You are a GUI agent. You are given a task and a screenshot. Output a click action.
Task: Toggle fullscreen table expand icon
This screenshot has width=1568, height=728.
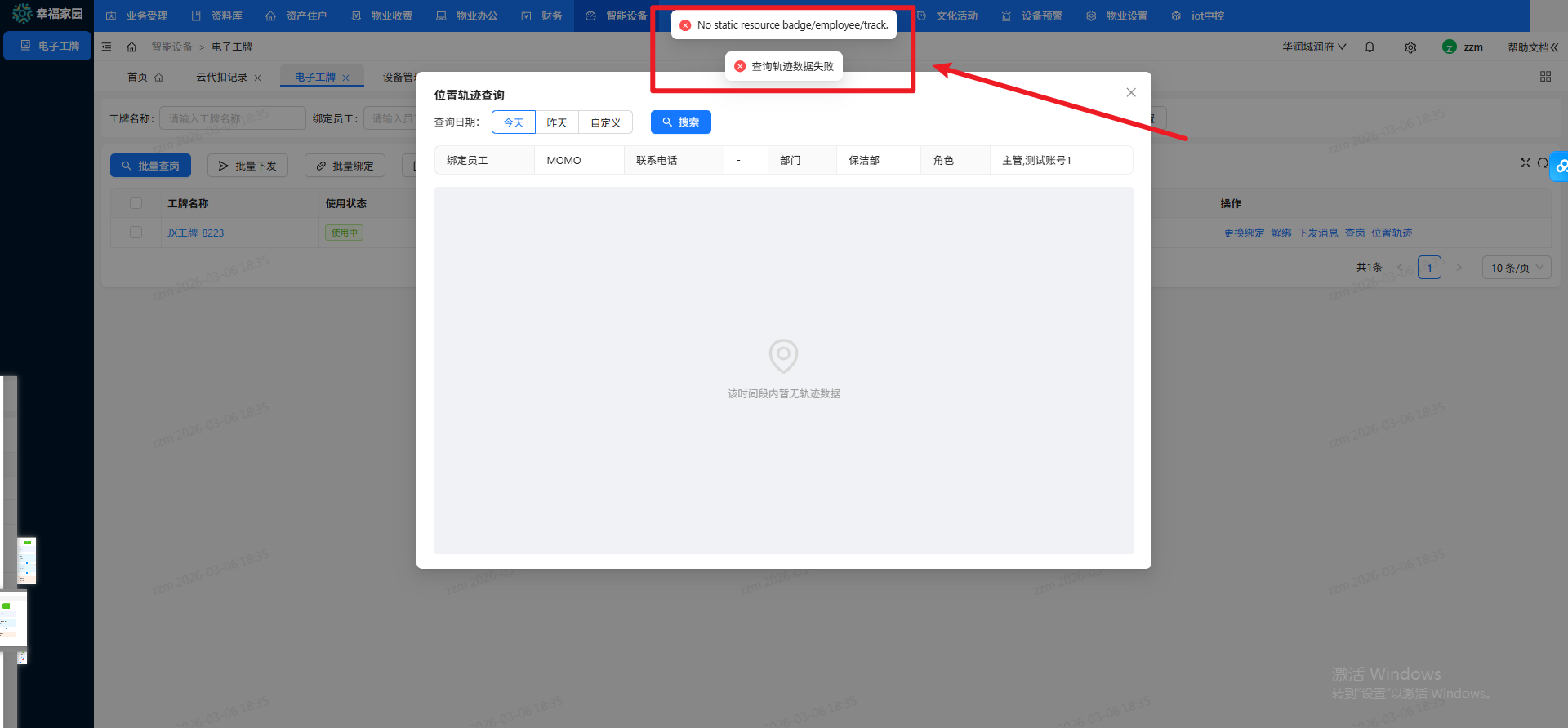click(1525, 163)
